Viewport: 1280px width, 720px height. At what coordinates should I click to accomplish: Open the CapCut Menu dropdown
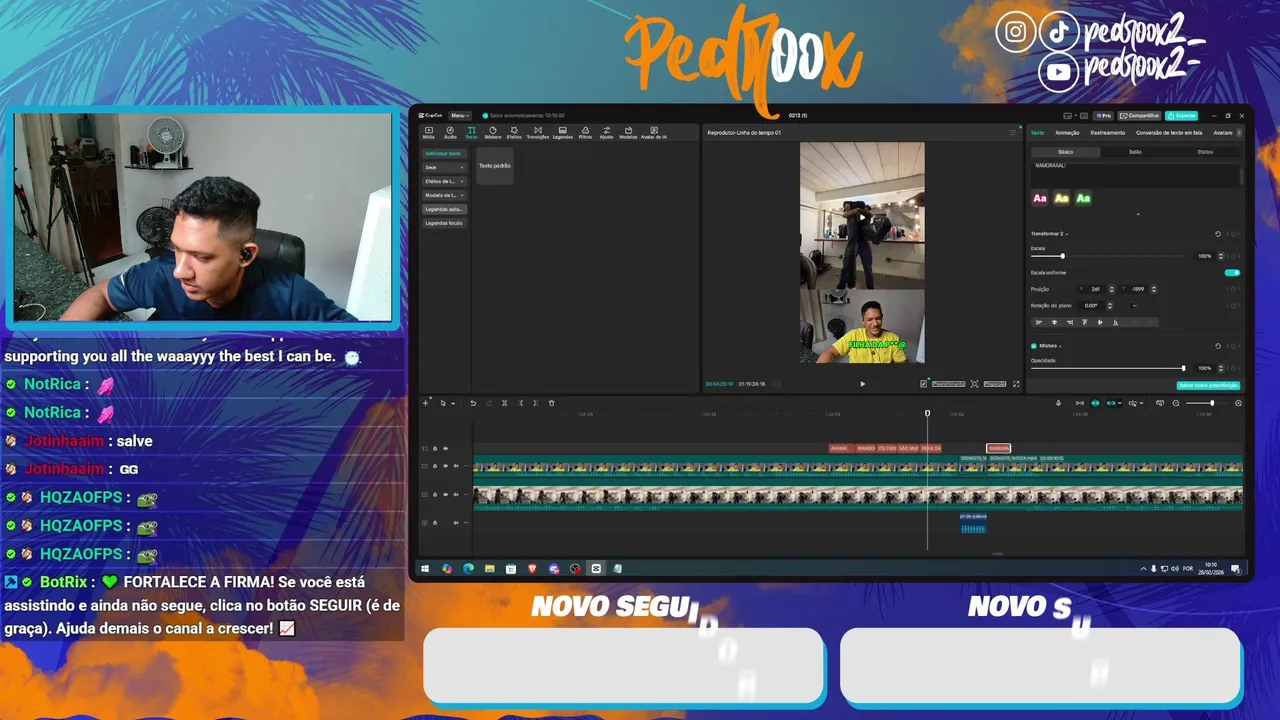[459, 116]
